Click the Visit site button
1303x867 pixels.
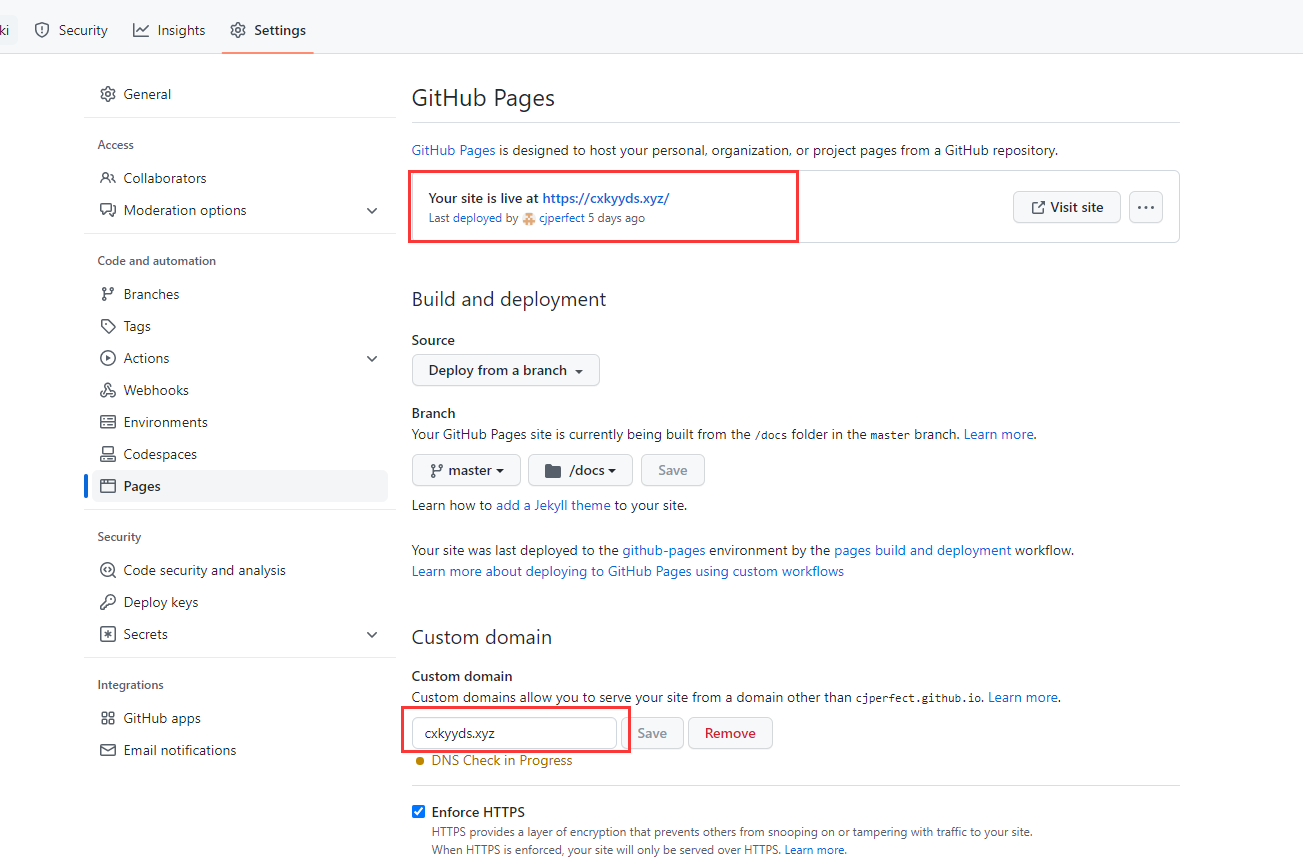click(x=1067, y=207)
